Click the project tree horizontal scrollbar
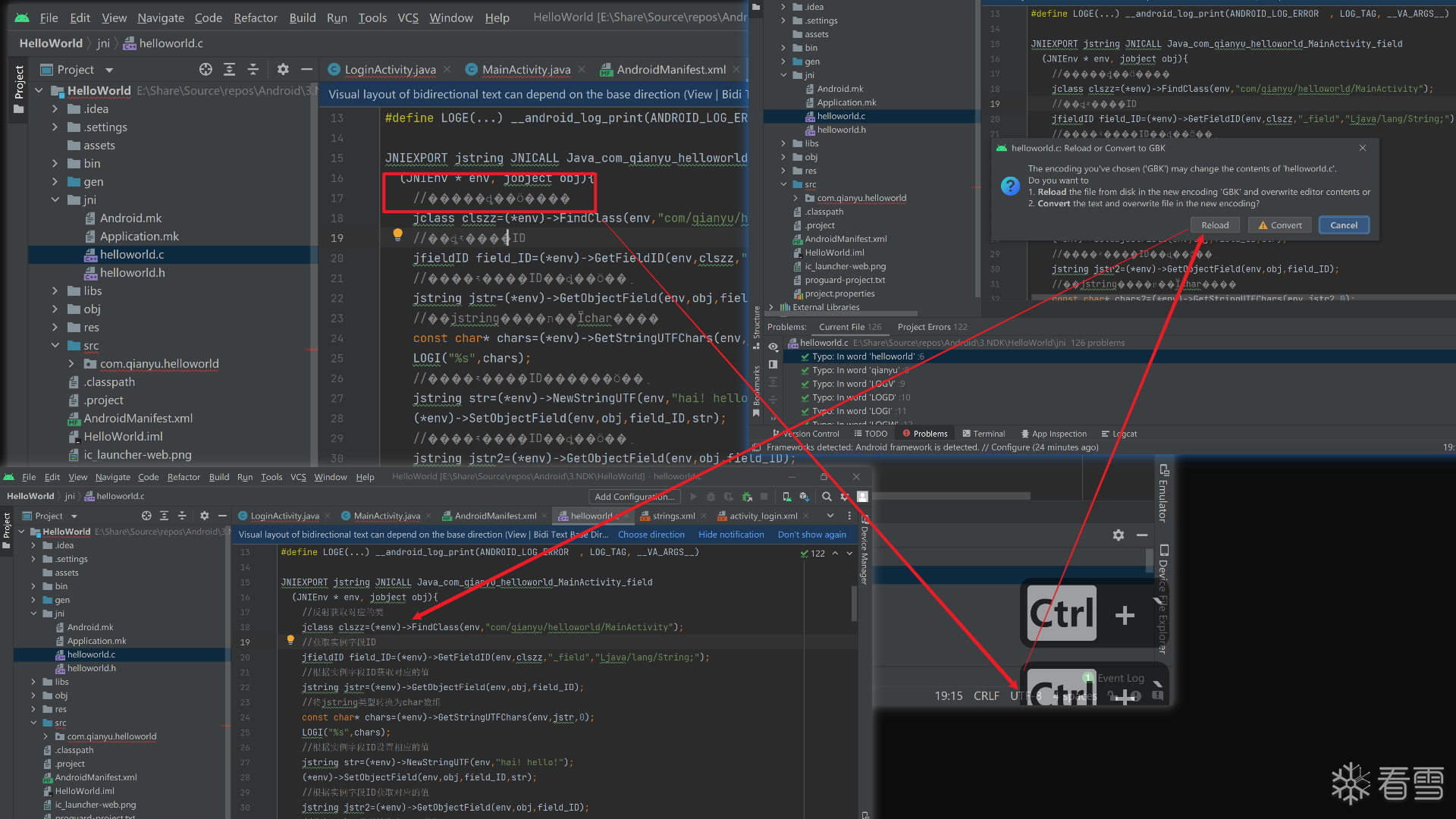The height and width of the screenshot is (819, 1456). pyautogui.click(x=842, y=313)
